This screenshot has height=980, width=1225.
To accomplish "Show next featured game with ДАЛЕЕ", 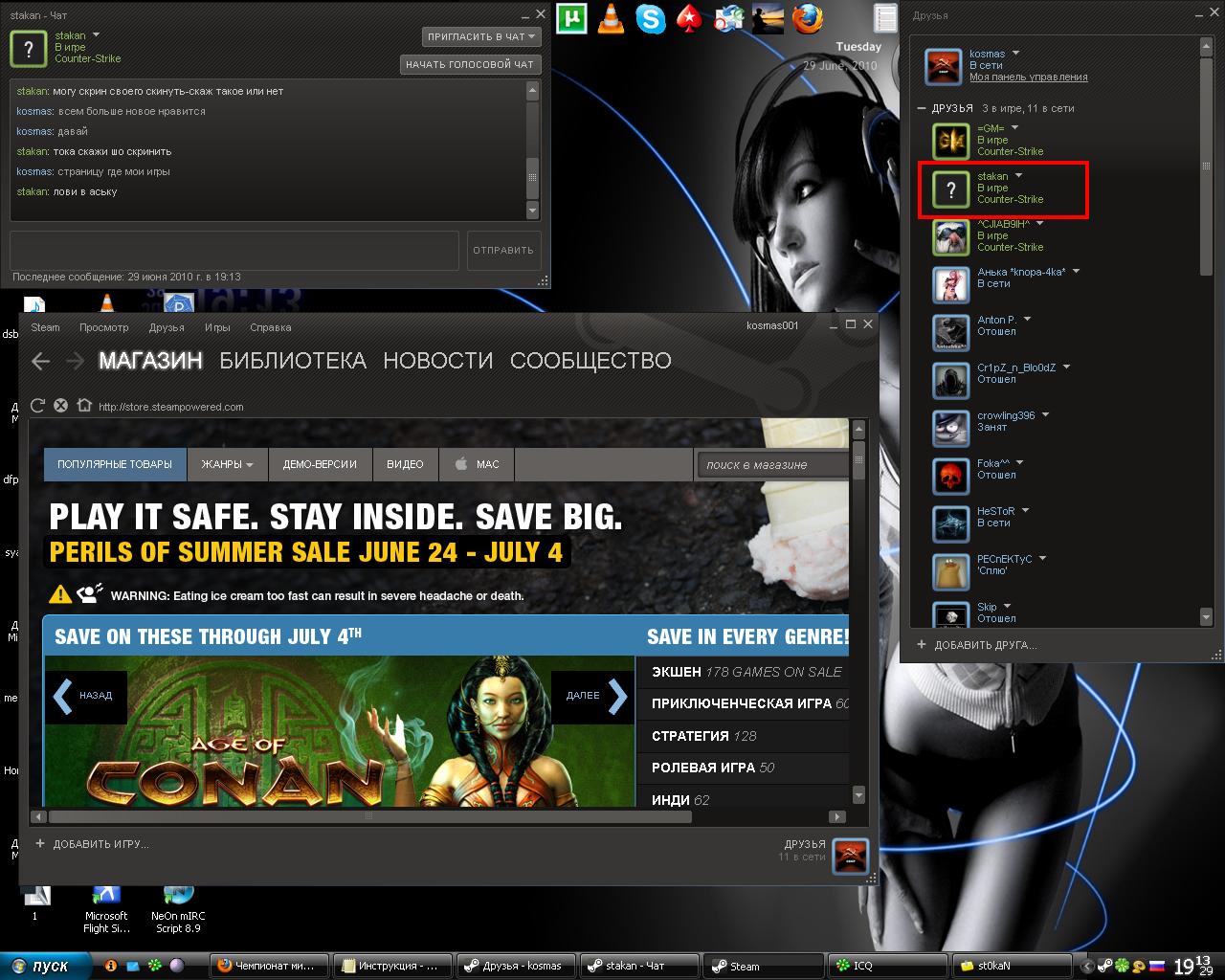I will pyautogui.click(x=591, y=696).
